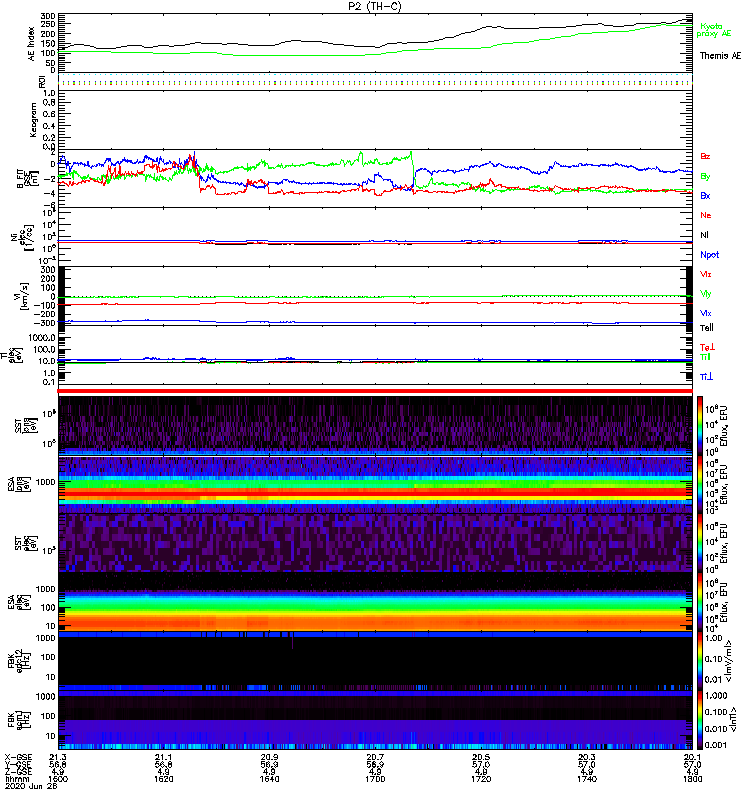Click the time tick label "1720"
This screenshot has height=800, width=750.
481,779
